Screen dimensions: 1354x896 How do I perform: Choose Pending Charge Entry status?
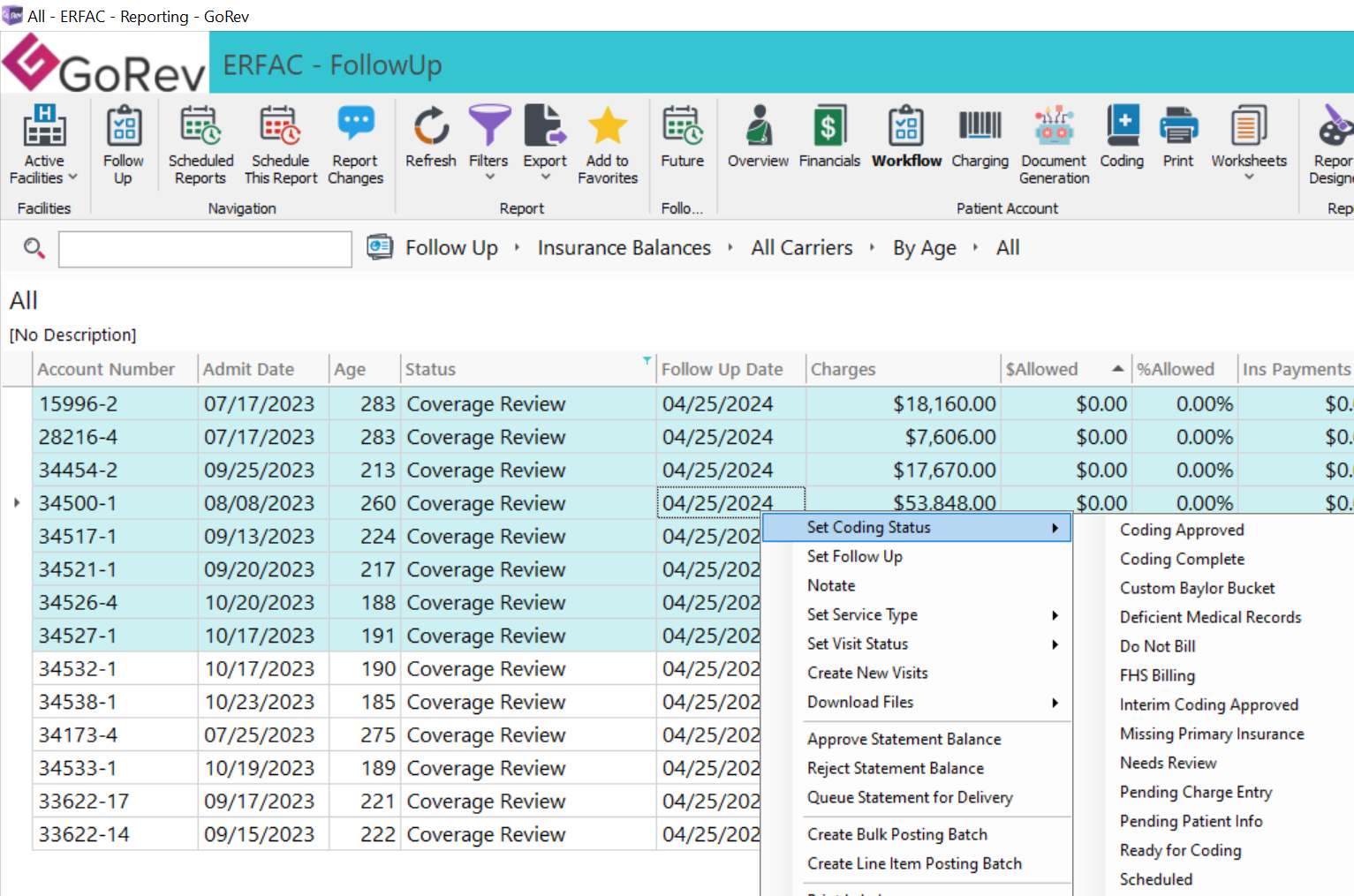pos(1196,792)
